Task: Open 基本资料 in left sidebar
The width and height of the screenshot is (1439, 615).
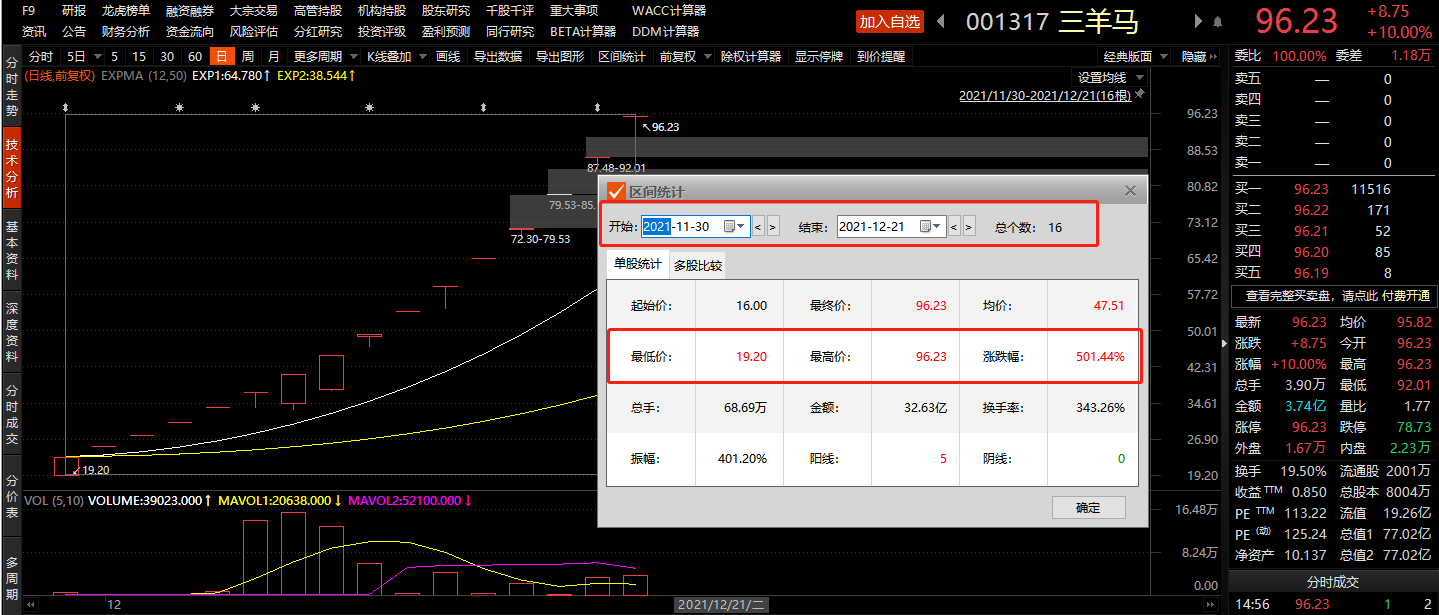Action: 12,250
